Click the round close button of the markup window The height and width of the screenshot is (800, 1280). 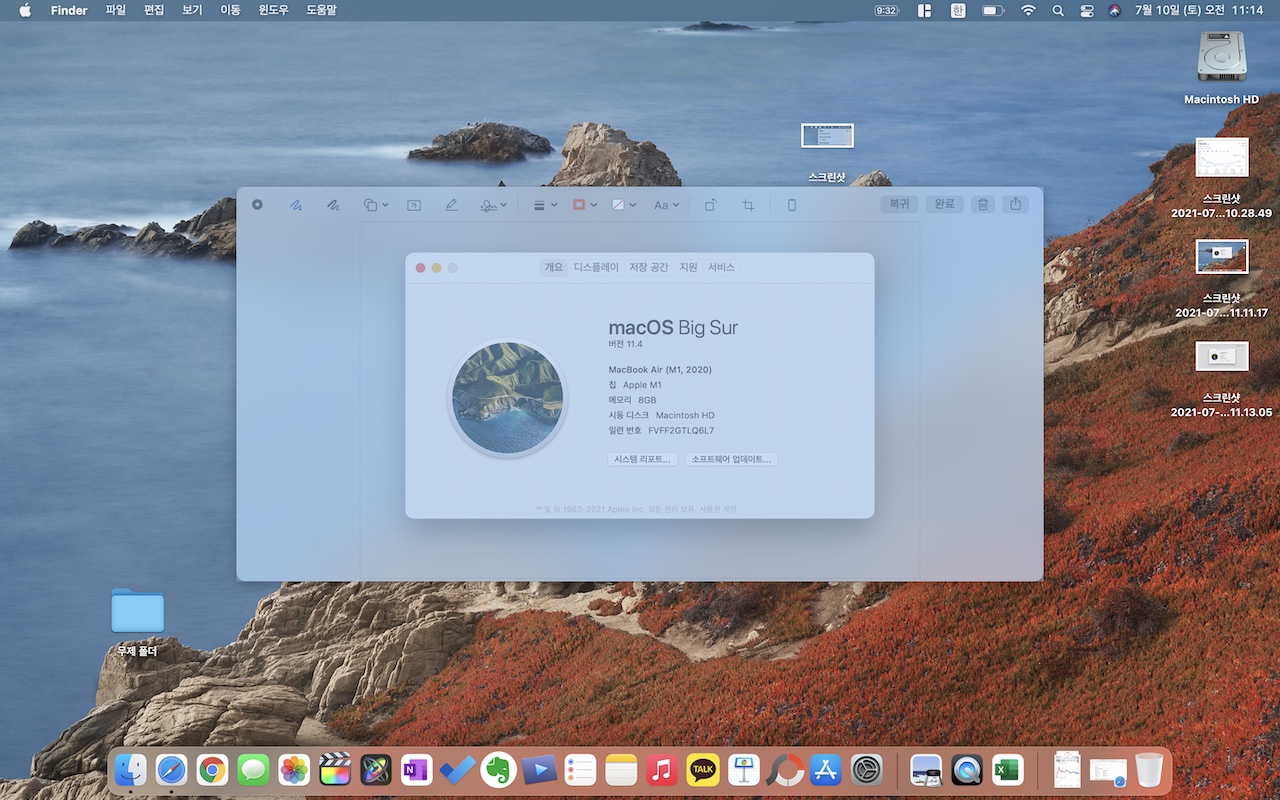[x=257, y=204]
